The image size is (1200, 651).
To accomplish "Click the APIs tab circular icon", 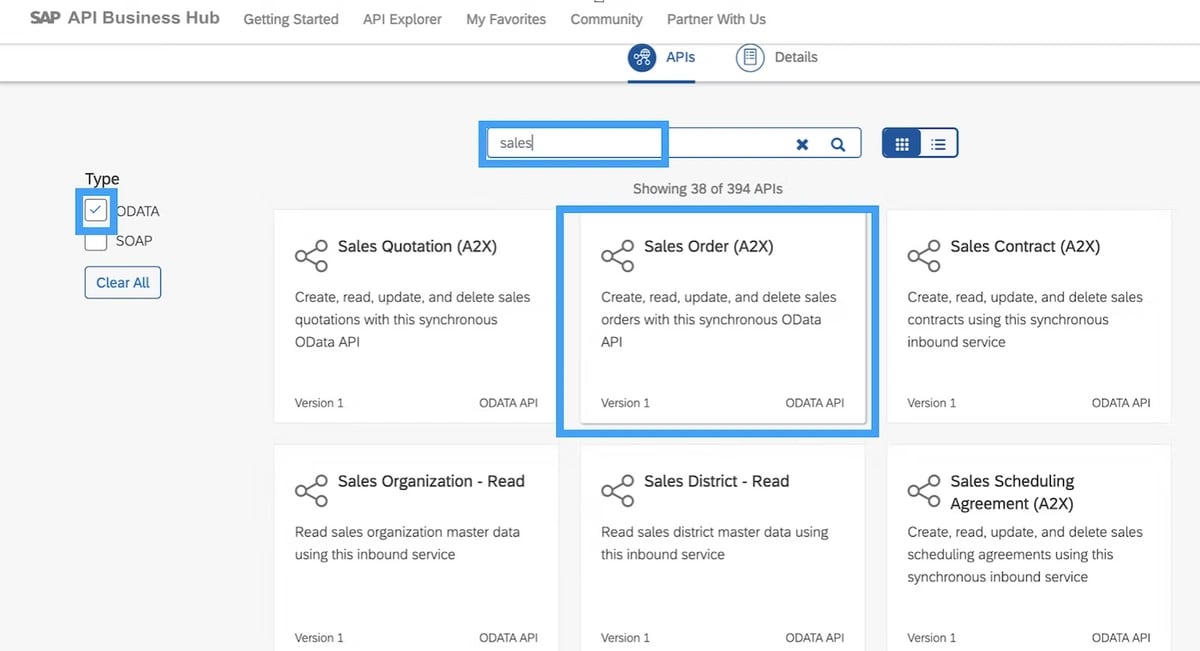I will (642, 58).
